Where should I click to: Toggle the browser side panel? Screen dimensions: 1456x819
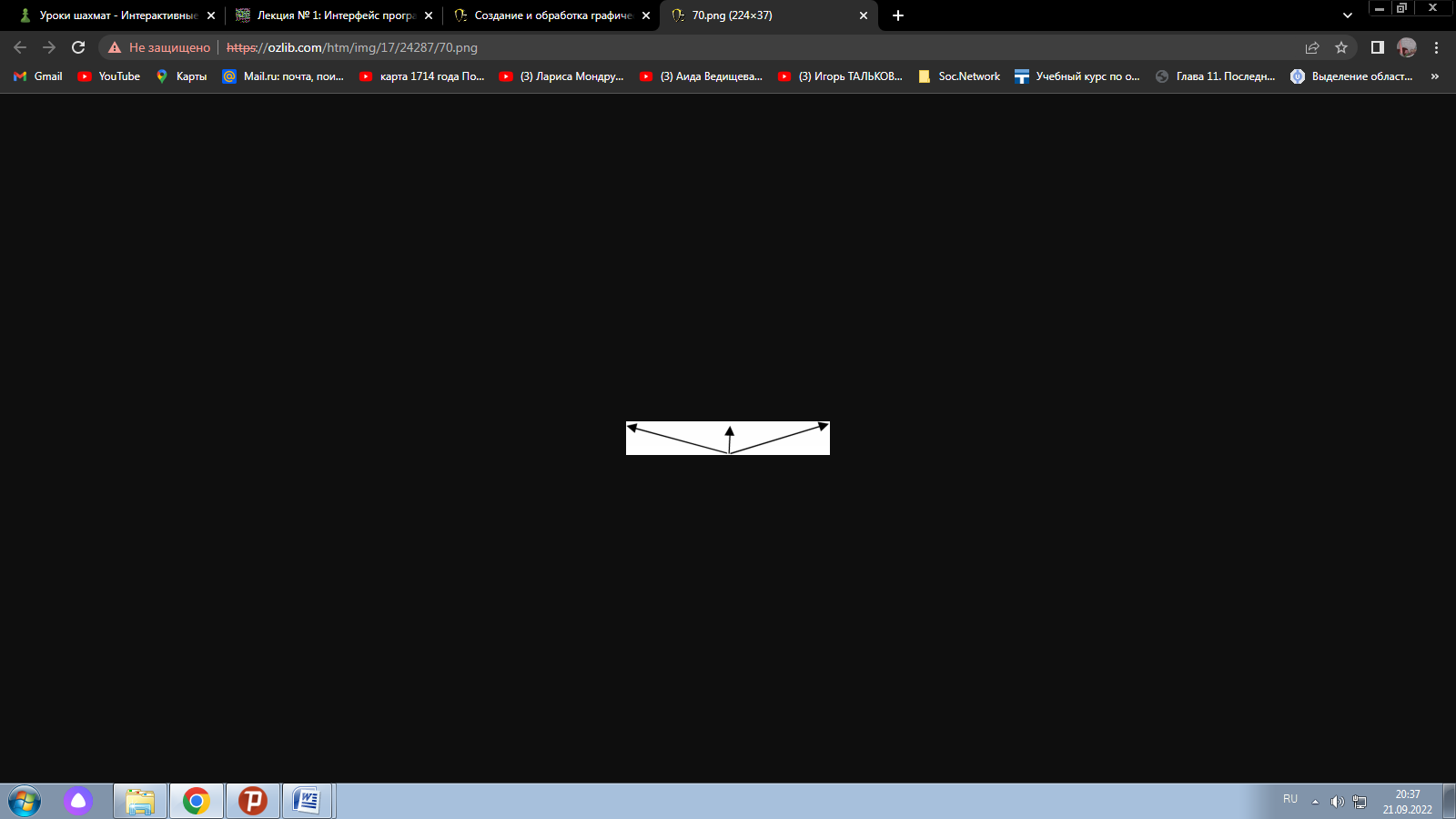1378,47
